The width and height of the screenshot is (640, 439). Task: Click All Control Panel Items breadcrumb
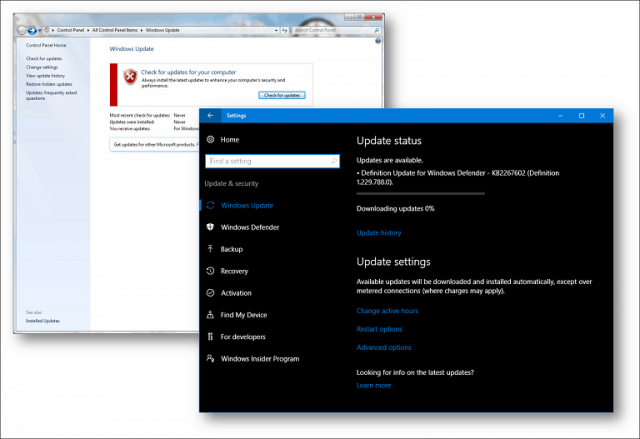pos(115,30)
